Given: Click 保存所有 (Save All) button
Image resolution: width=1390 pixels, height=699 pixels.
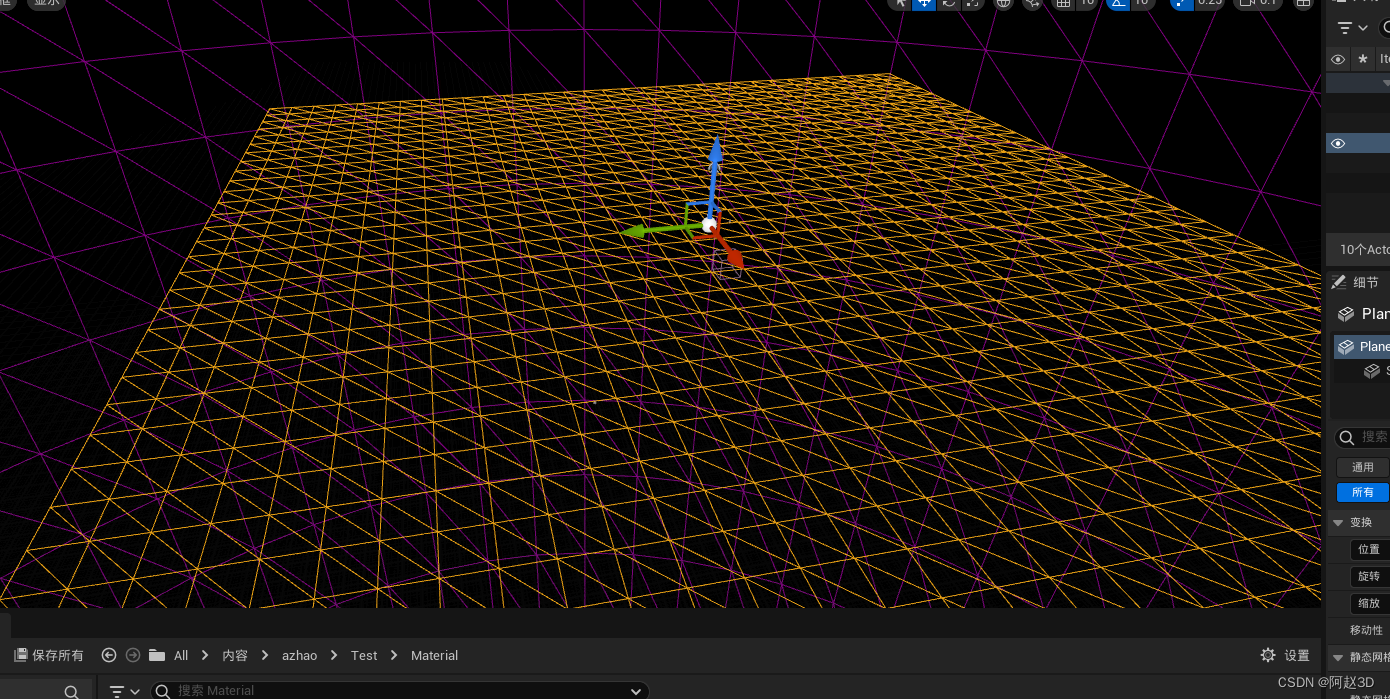Looking at the screenshot, I should 49,655.
